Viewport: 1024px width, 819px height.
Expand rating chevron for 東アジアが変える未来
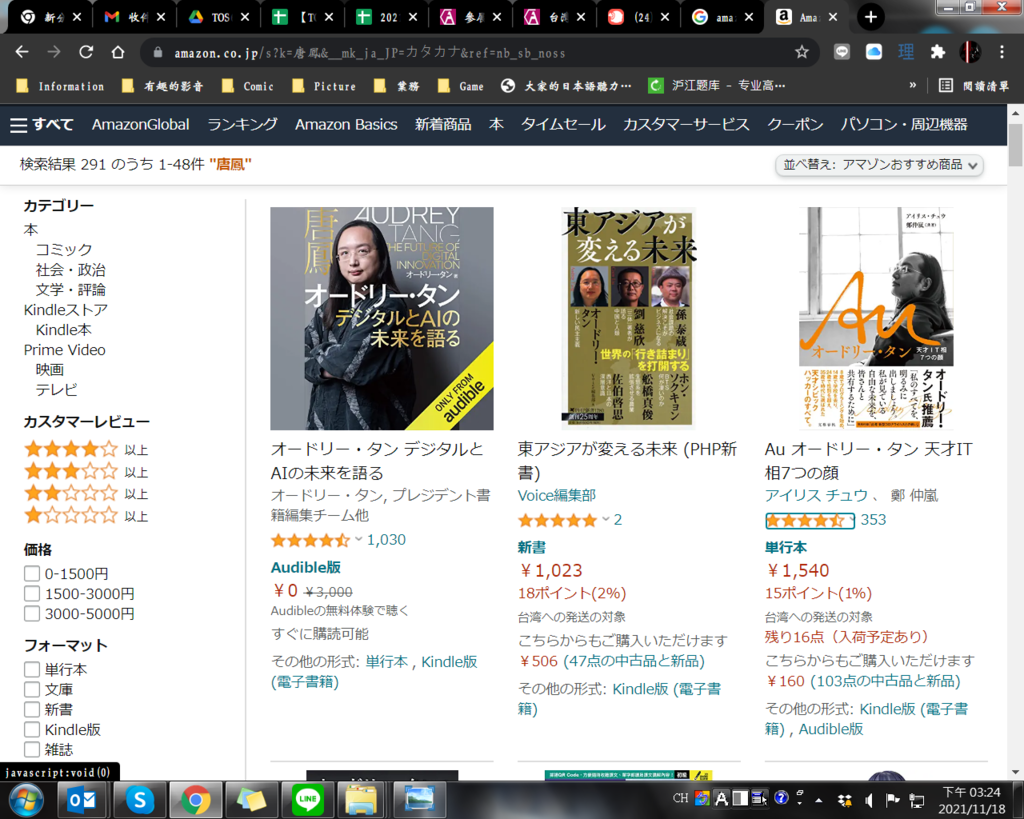pos(605,520)
